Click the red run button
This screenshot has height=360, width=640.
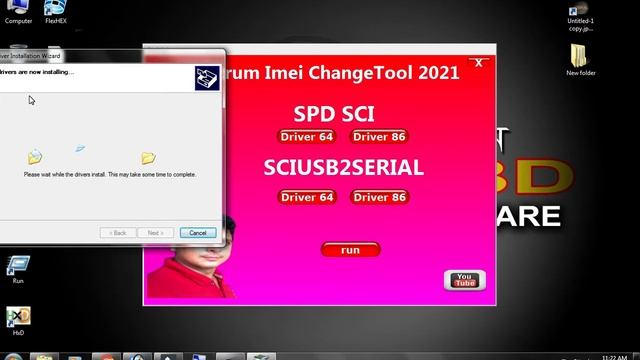coord(351,250)
